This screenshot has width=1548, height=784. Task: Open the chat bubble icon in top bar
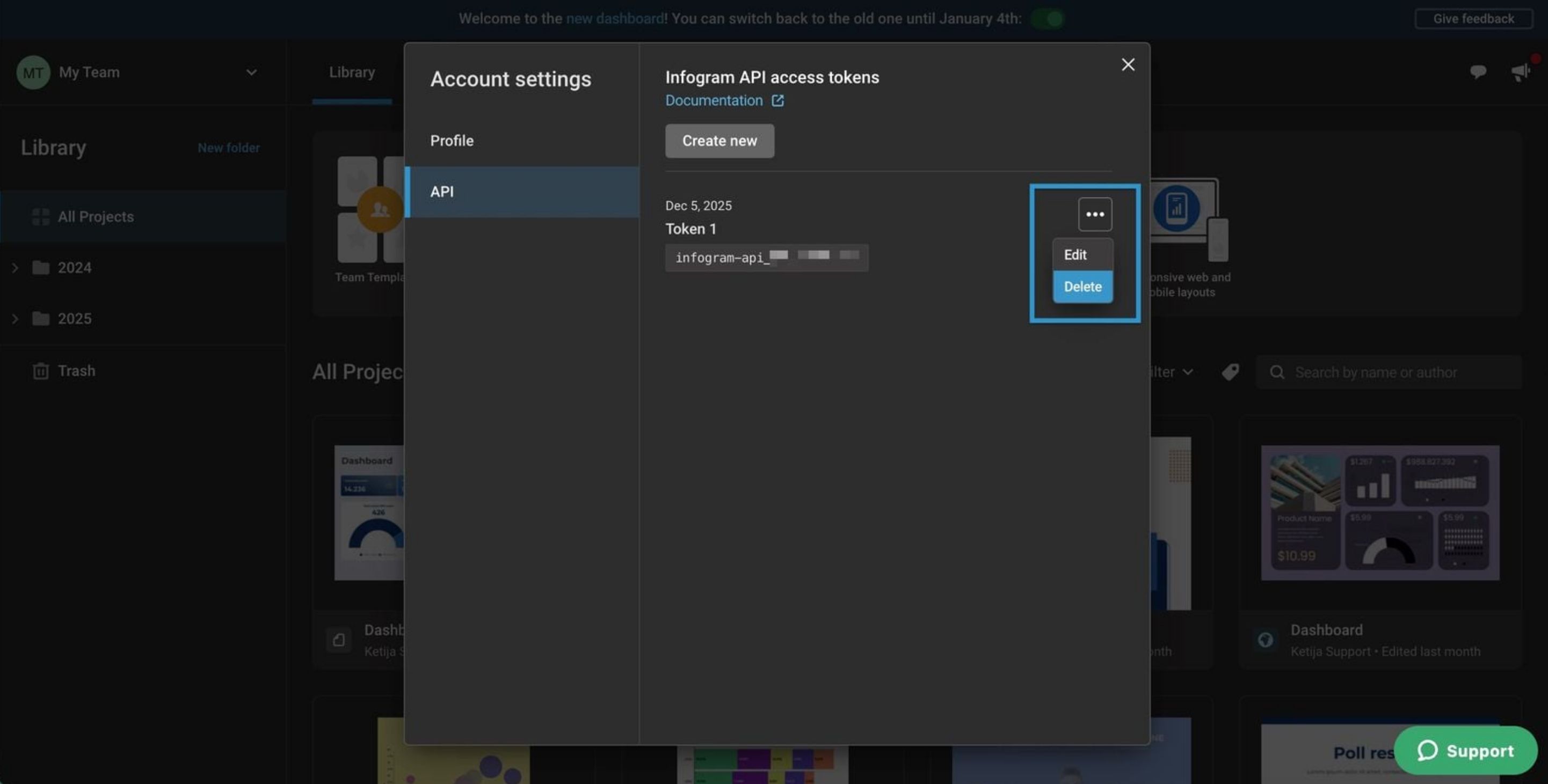coord(1478,71)
